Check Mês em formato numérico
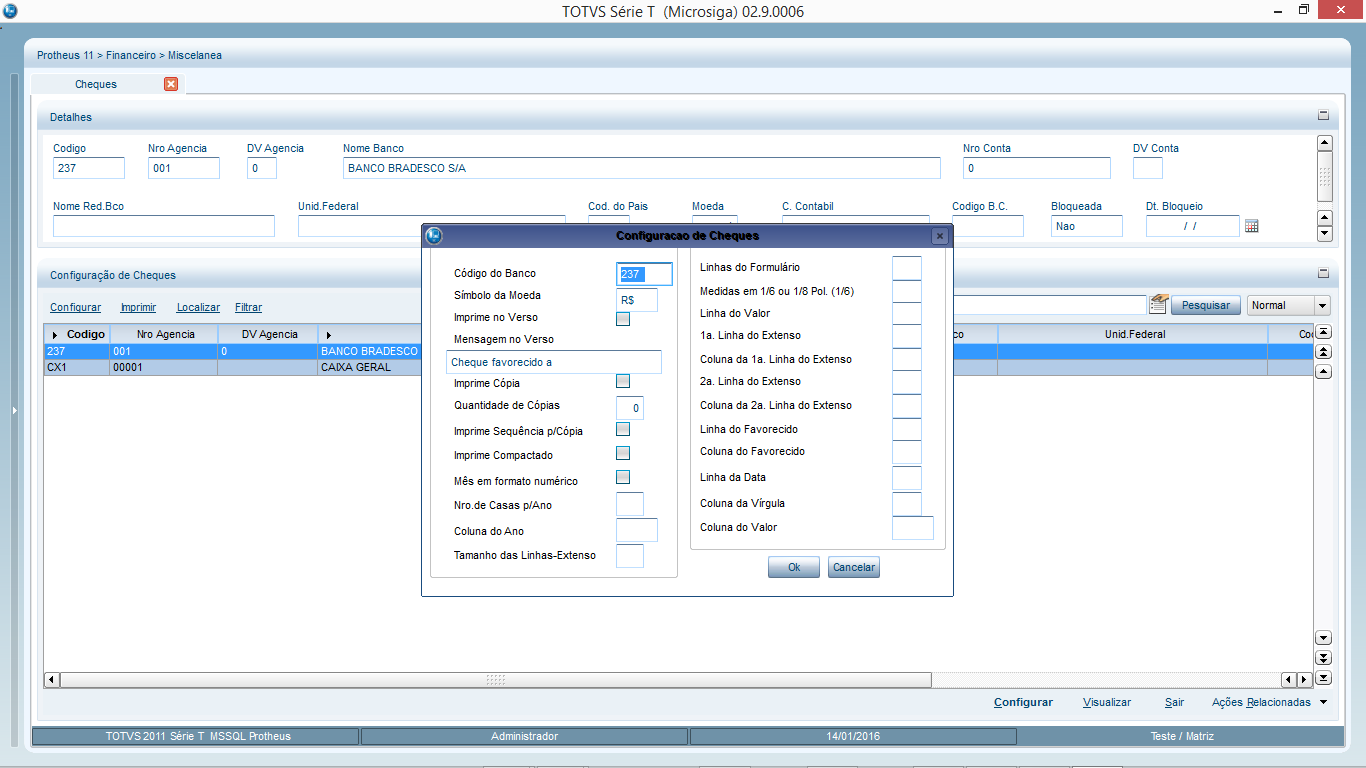This screenshot has width=1366, height=768. coord(623,477)
